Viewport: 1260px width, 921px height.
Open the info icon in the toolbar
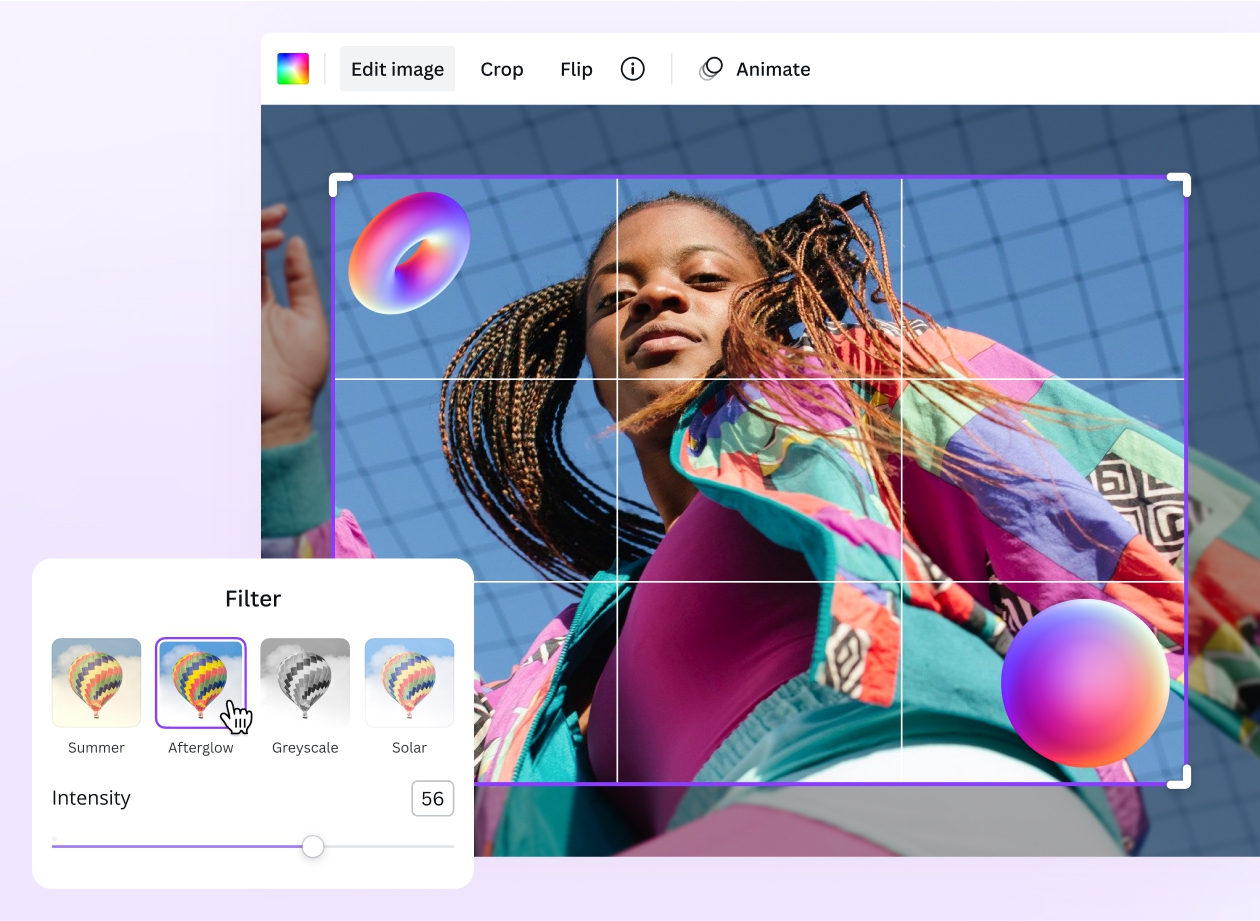[632, 69]
